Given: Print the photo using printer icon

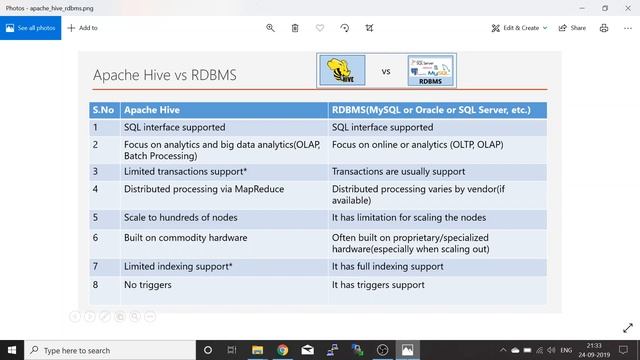Looking at the screenshot, I should 604,28.
